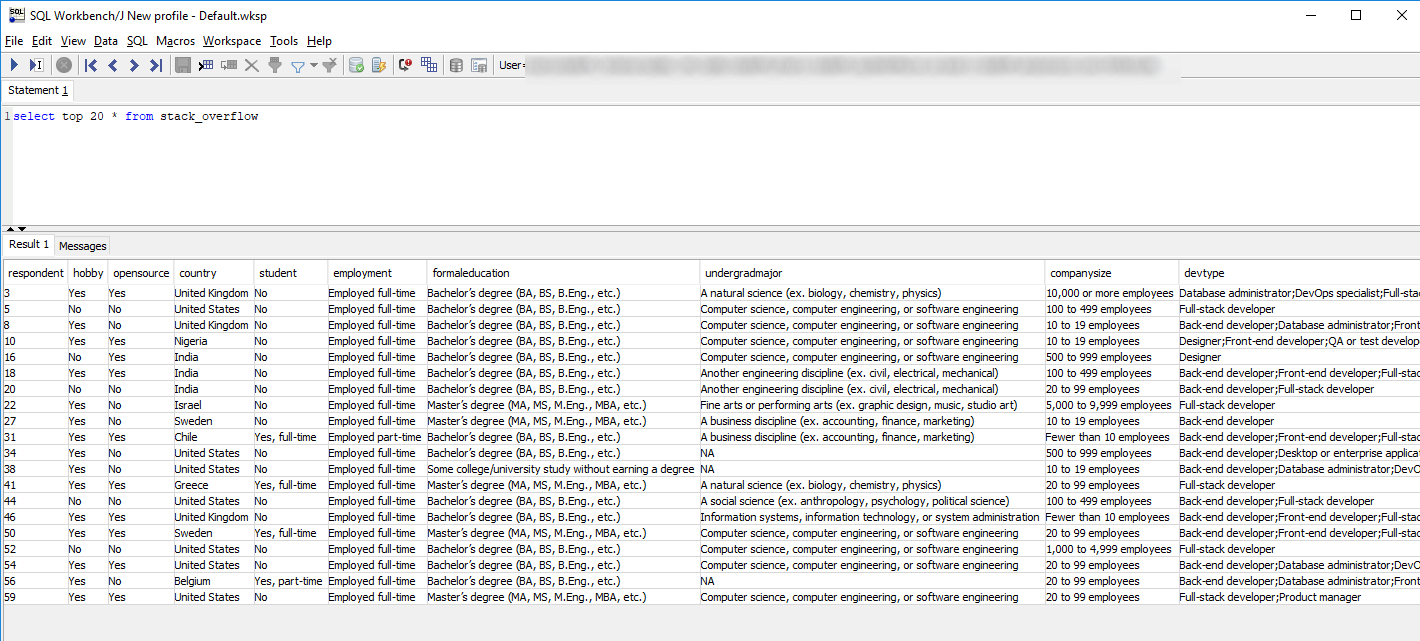Select the country cell 'Belgium'
The image size is (1420, 641).
213,581
